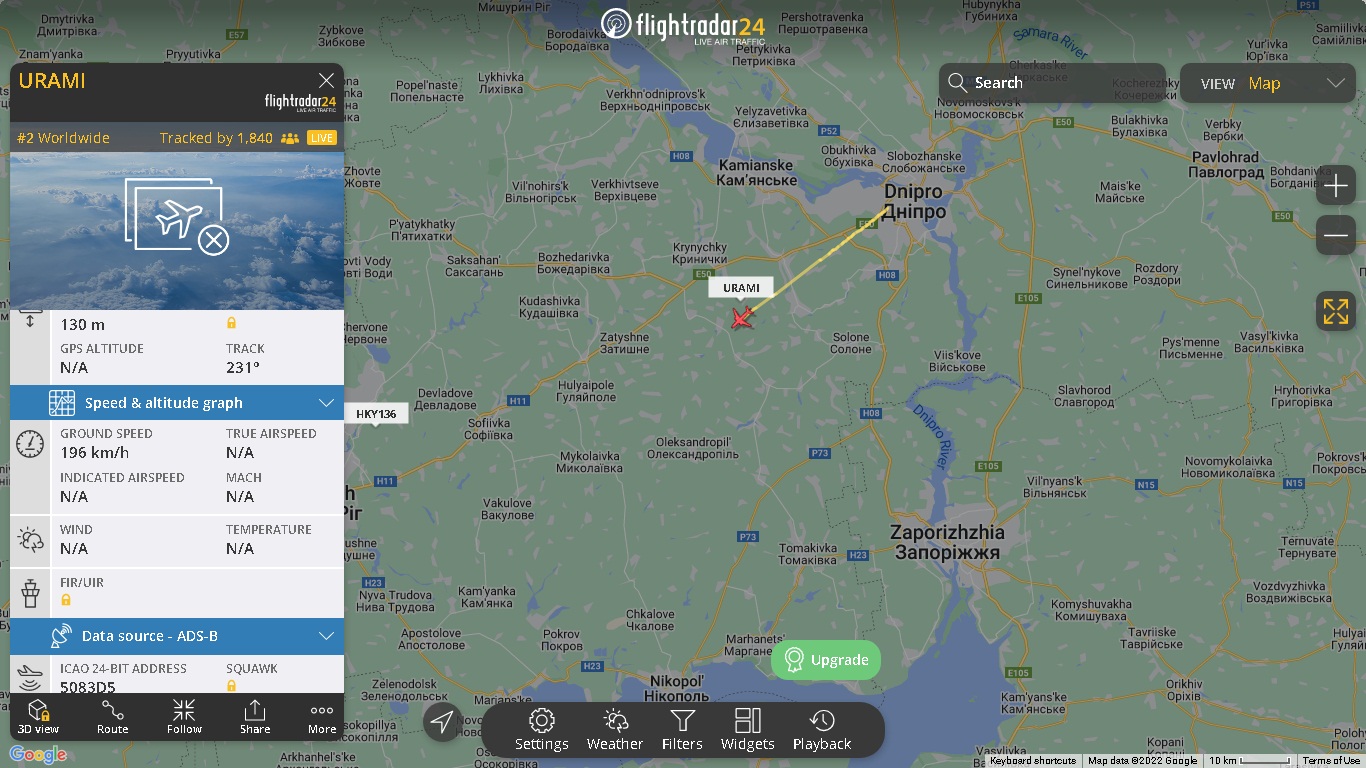The width and height of the screenshot is (1366, 768).
Task: Collapse the Speed & altitude graph section
Action: [326, 403]
